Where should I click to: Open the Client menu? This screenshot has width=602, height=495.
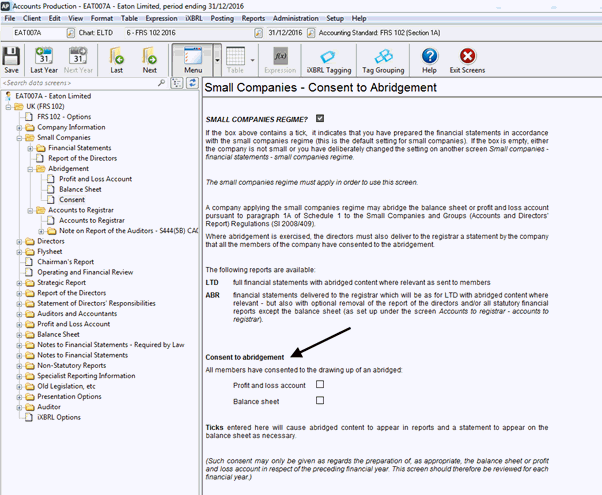pos(32,18)
